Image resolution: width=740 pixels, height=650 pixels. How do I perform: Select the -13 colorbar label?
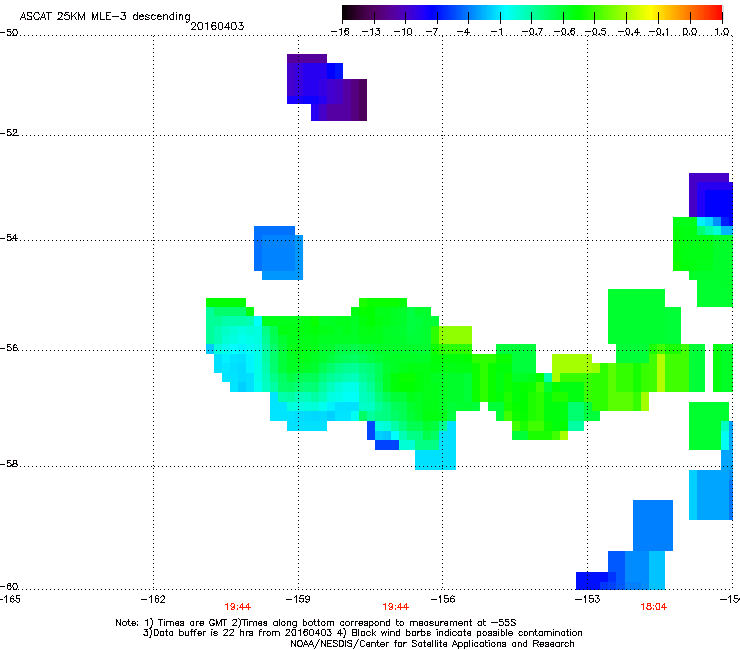(x=371, y=32)
